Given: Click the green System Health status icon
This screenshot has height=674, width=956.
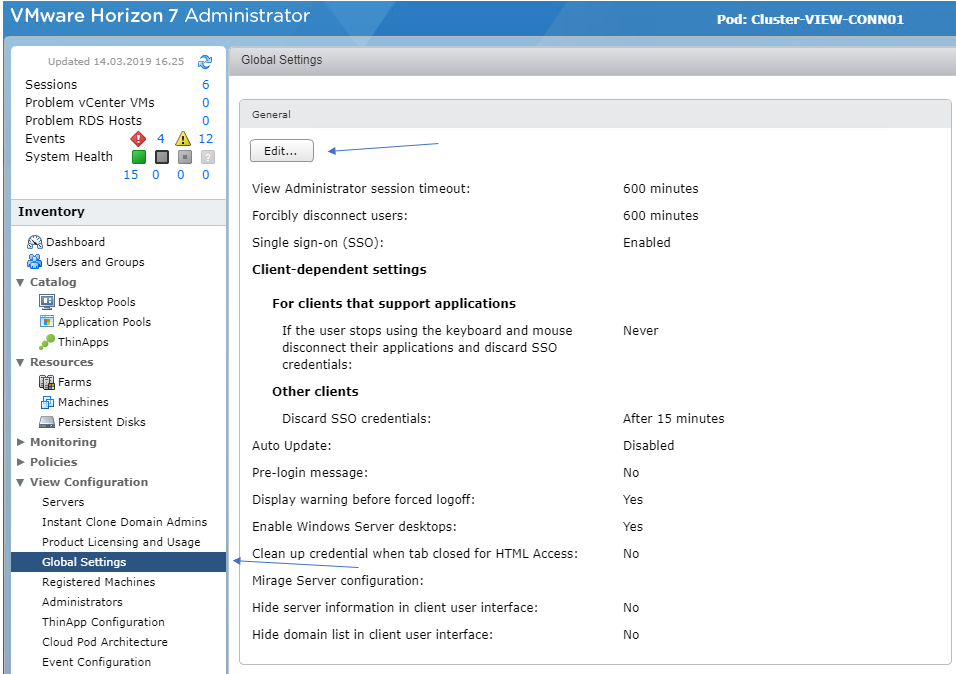Looking at the screenshot, I should pos(139,157).
